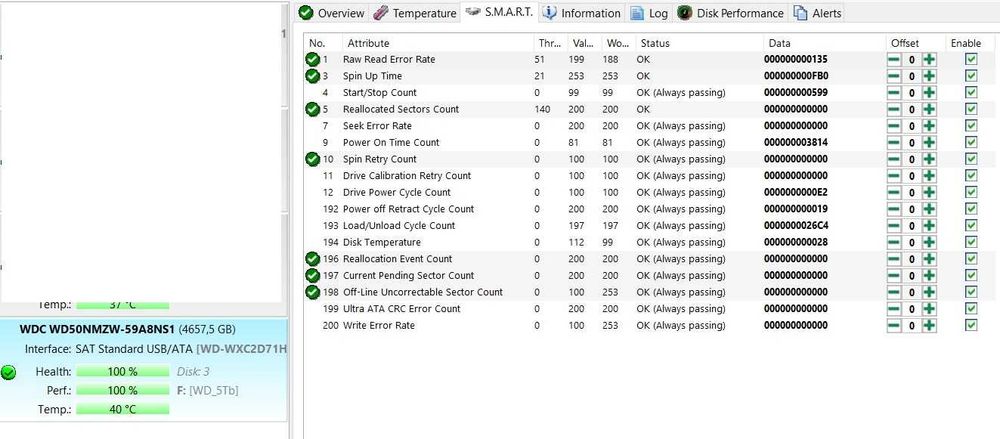Click the green health status icon of WDC disk
The width and height of the screenshot is (1000, 439).
tap(9, 373)
